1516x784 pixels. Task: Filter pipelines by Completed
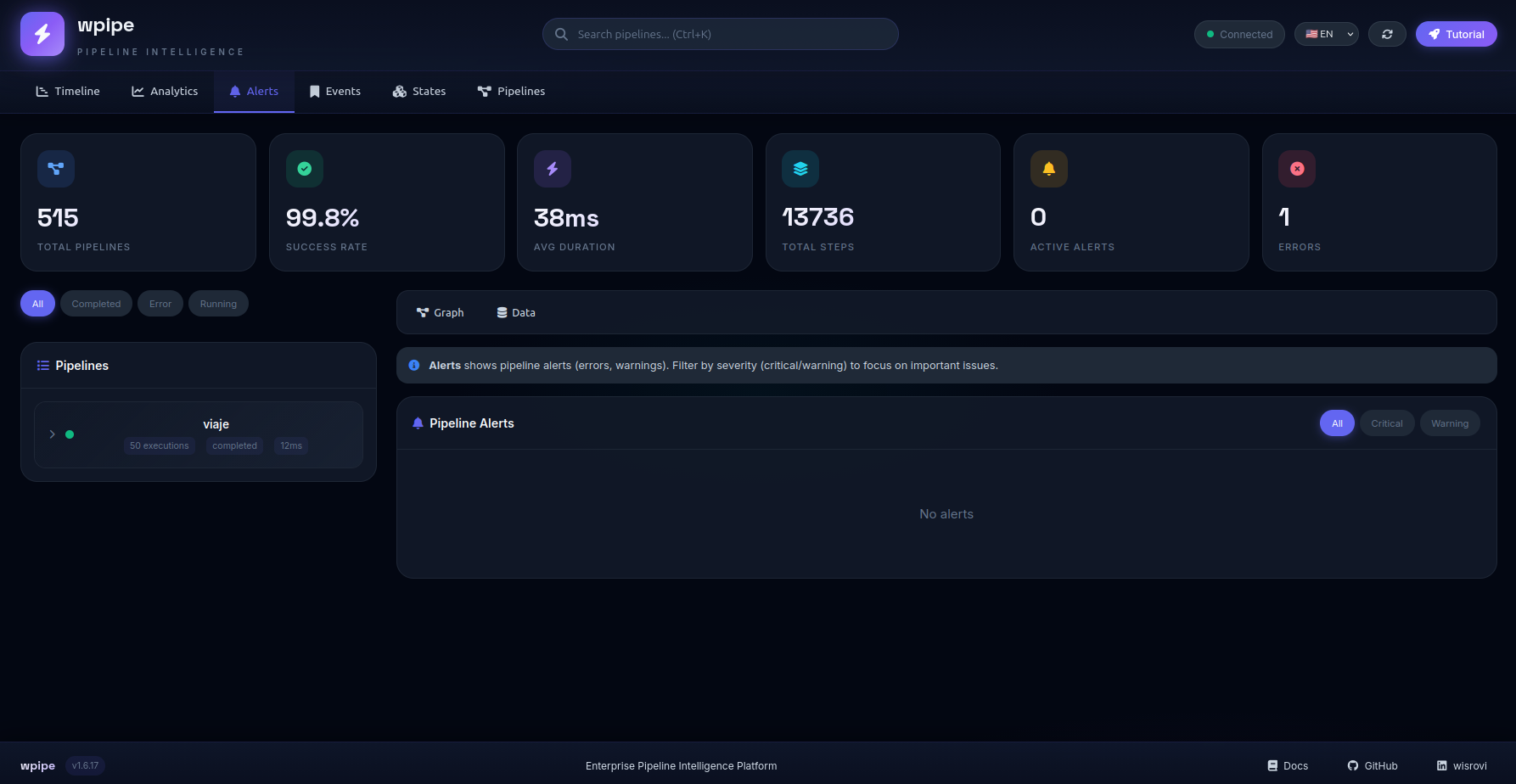pos(96,304)
